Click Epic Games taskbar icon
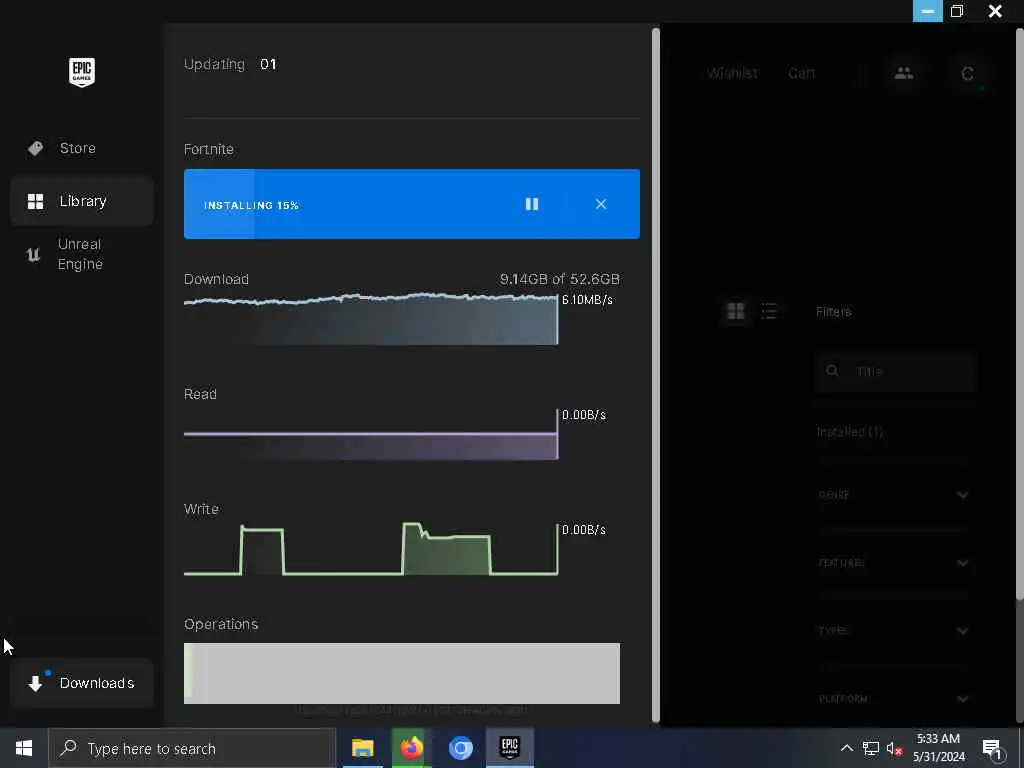 pyautogui.click(x=509, y=748)
